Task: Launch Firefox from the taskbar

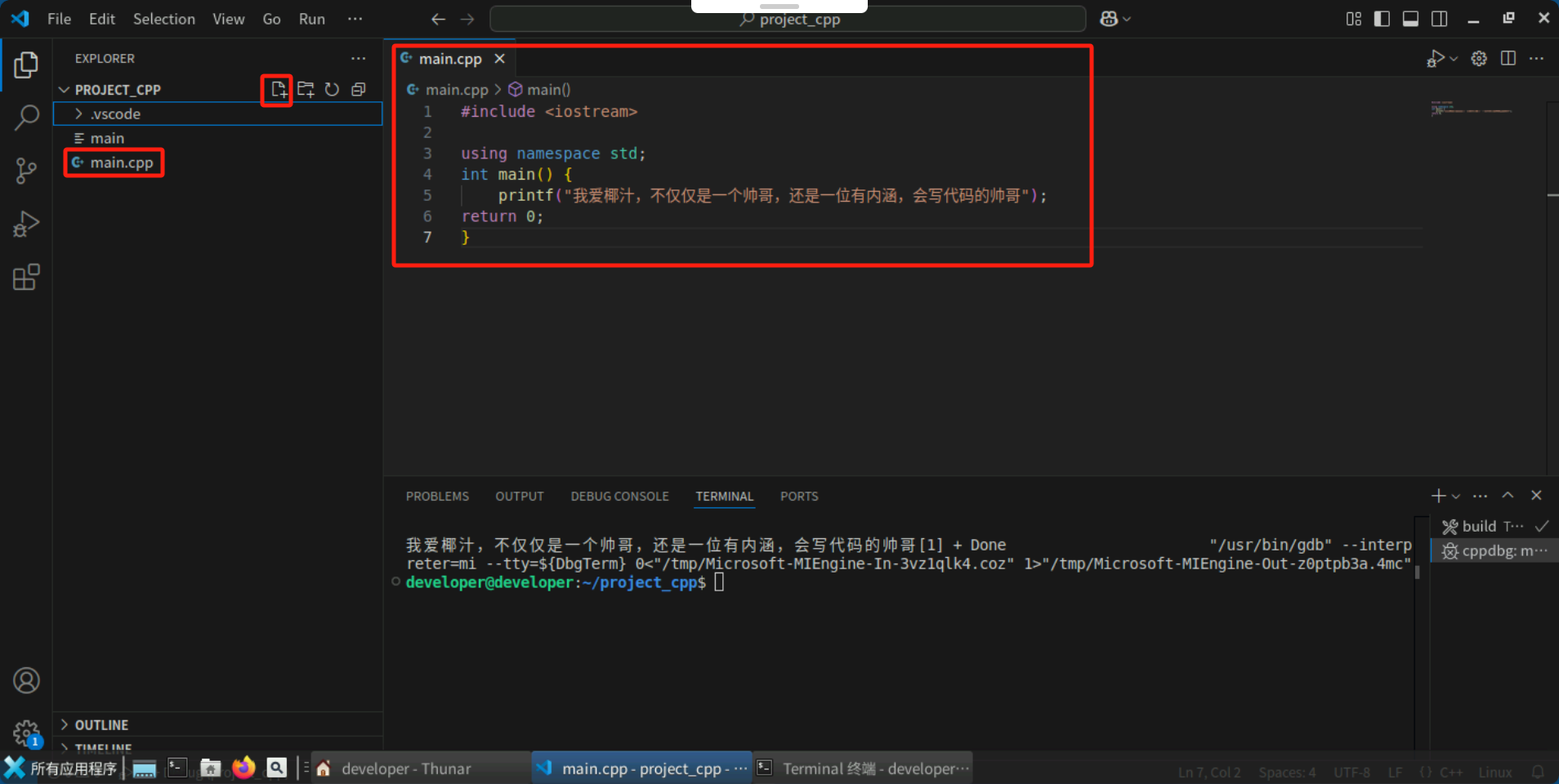Action: coord(243,768)
